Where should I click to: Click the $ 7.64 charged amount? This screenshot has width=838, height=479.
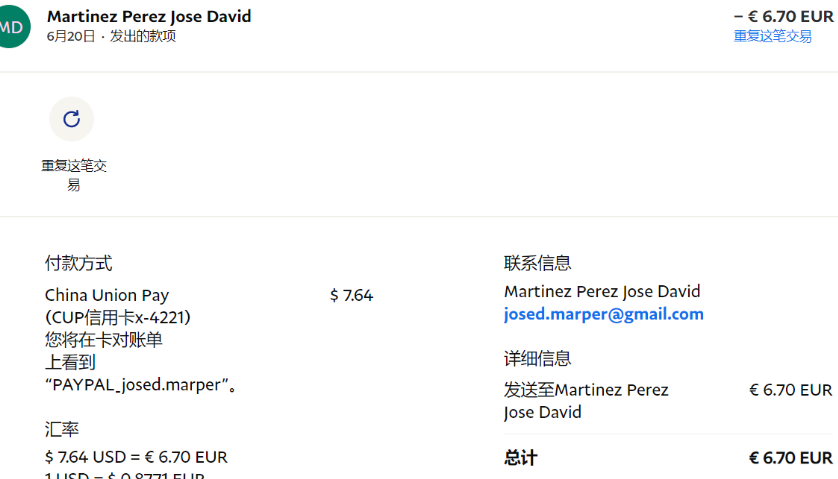tap(351, 295)
